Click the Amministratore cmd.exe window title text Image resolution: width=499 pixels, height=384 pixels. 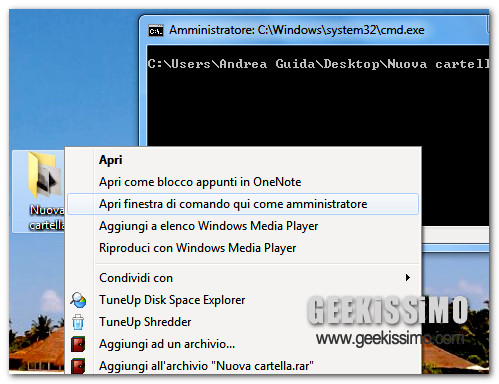[x=297, y=30]
